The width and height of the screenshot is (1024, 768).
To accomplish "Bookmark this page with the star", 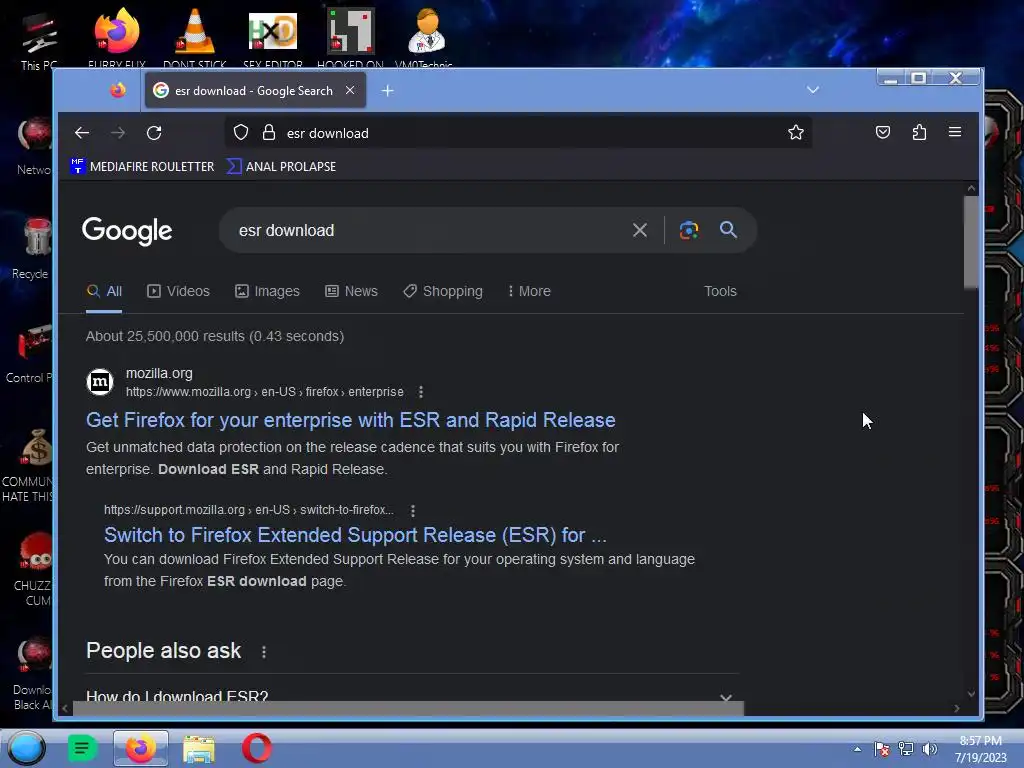I will click(795, 133).
